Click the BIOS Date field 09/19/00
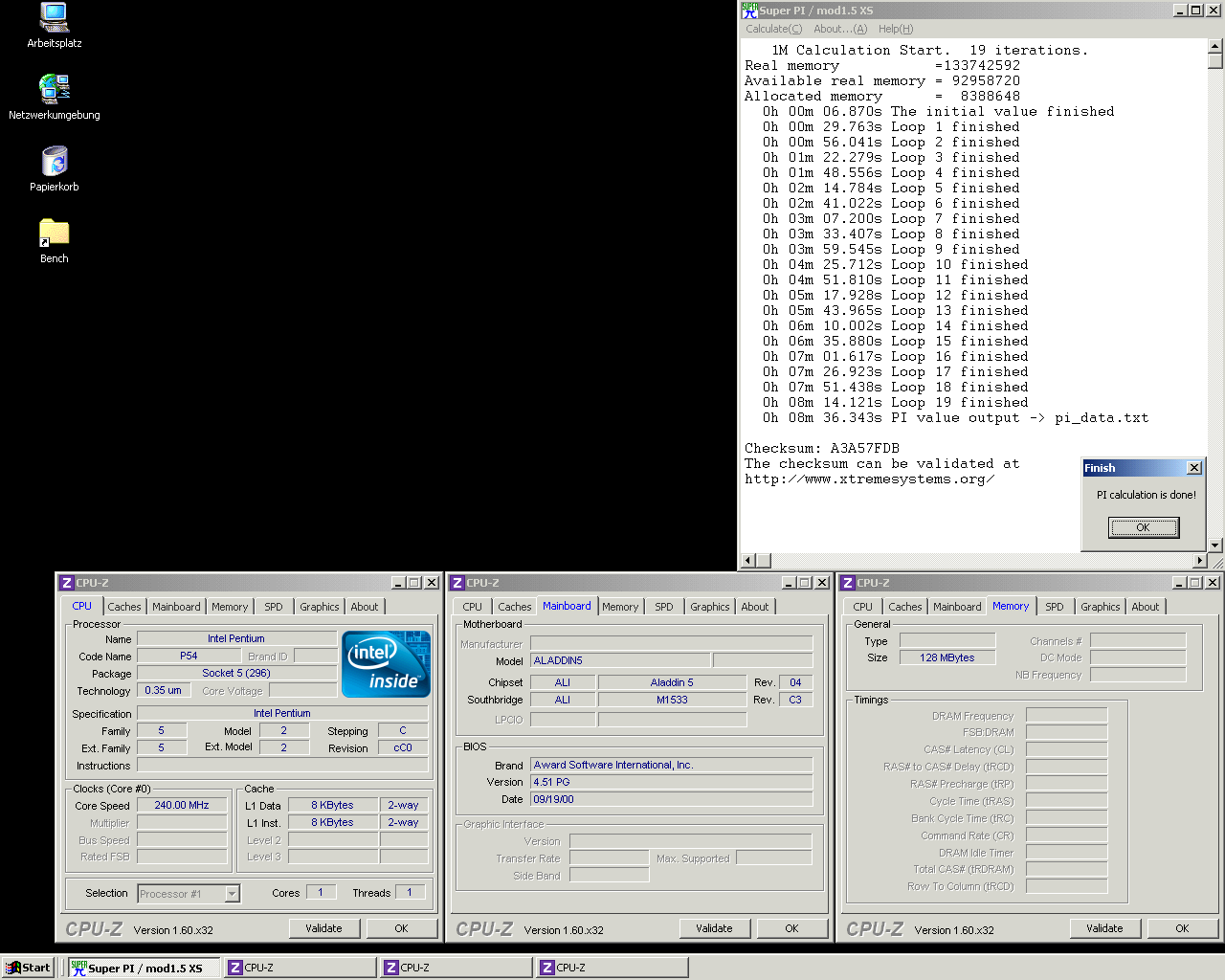The height and width of the screenshot is (980, 1225). pyautogui.click(x=672, y=799)
